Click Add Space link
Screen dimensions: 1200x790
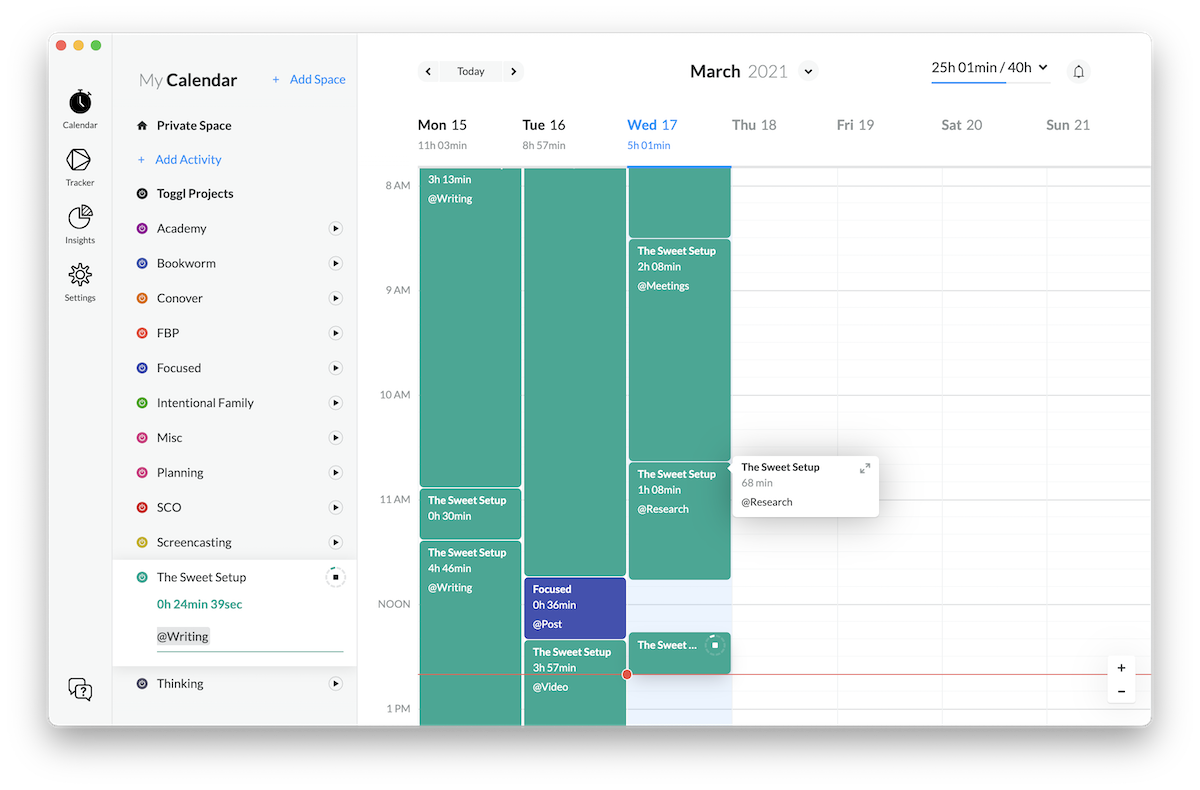[x=309, y=79]
